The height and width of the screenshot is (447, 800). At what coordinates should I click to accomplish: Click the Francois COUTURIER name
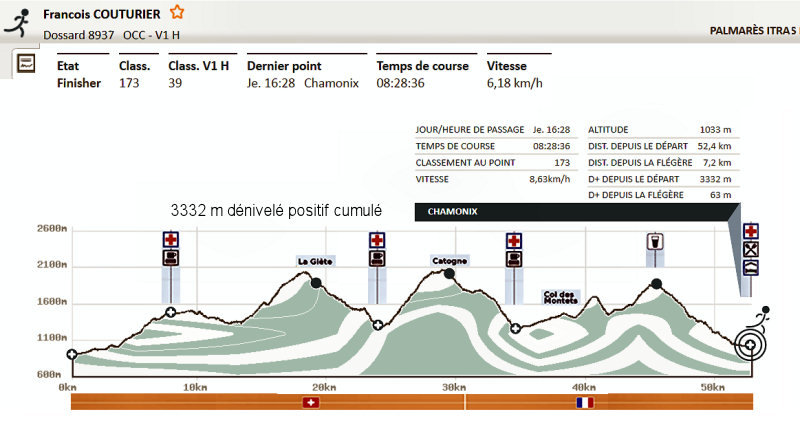coord(102,14)
